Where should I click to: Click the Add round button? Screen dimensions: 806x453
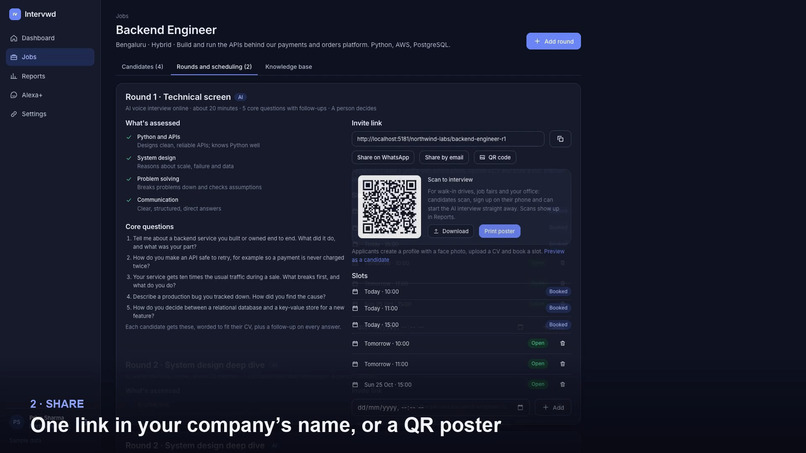pyautogui.click(x=553, y=41)
